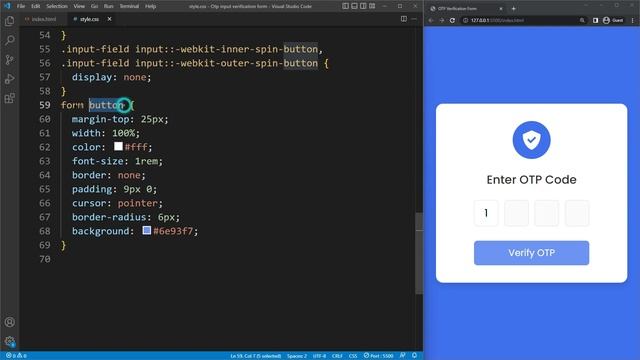Click the third OTP input box
The width and height of the screenshot is (640, 360).
coord(547,213)
